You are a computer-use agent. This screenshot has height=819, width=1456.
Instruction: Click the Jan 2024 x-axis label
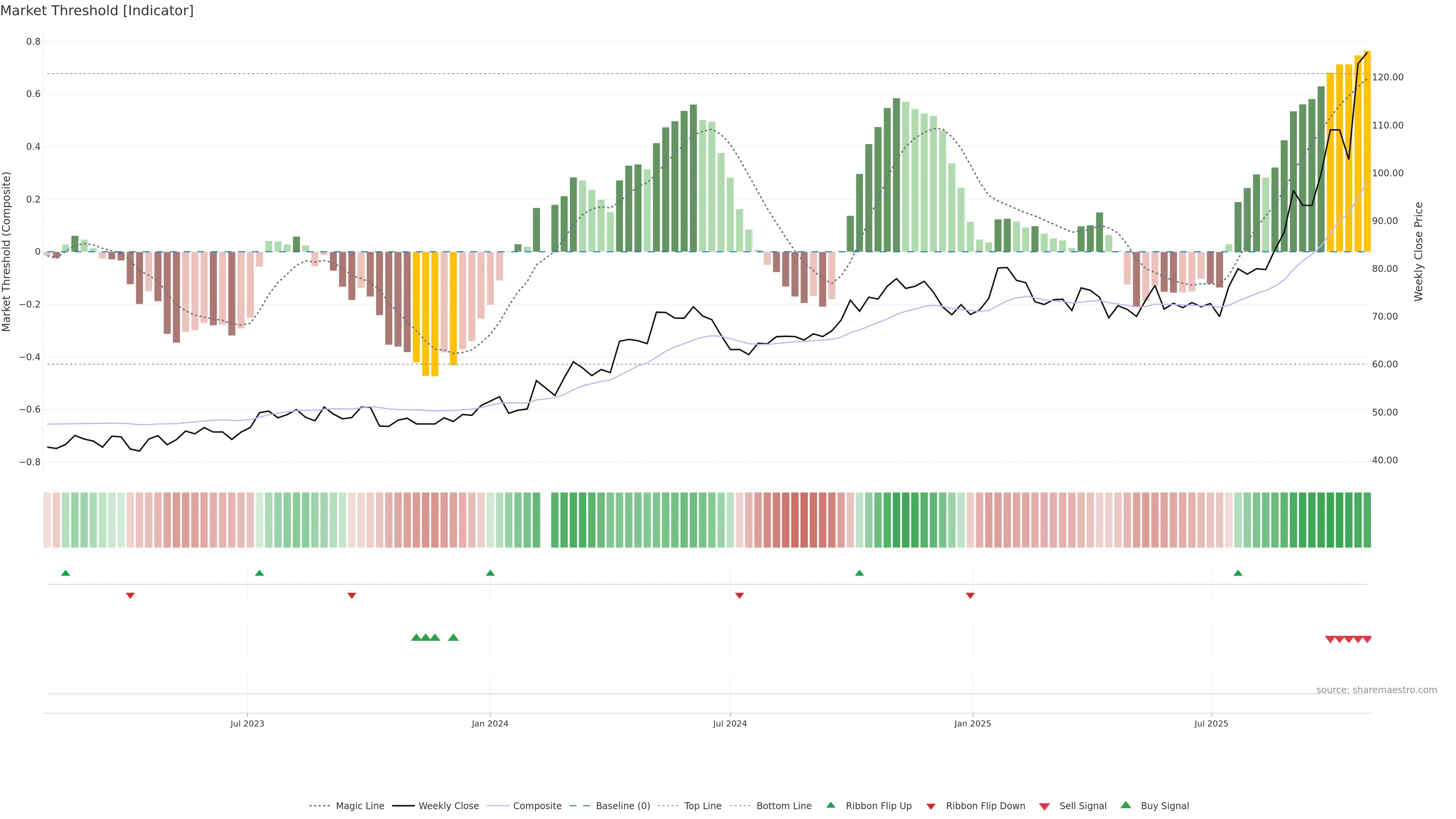coord(490,723)
